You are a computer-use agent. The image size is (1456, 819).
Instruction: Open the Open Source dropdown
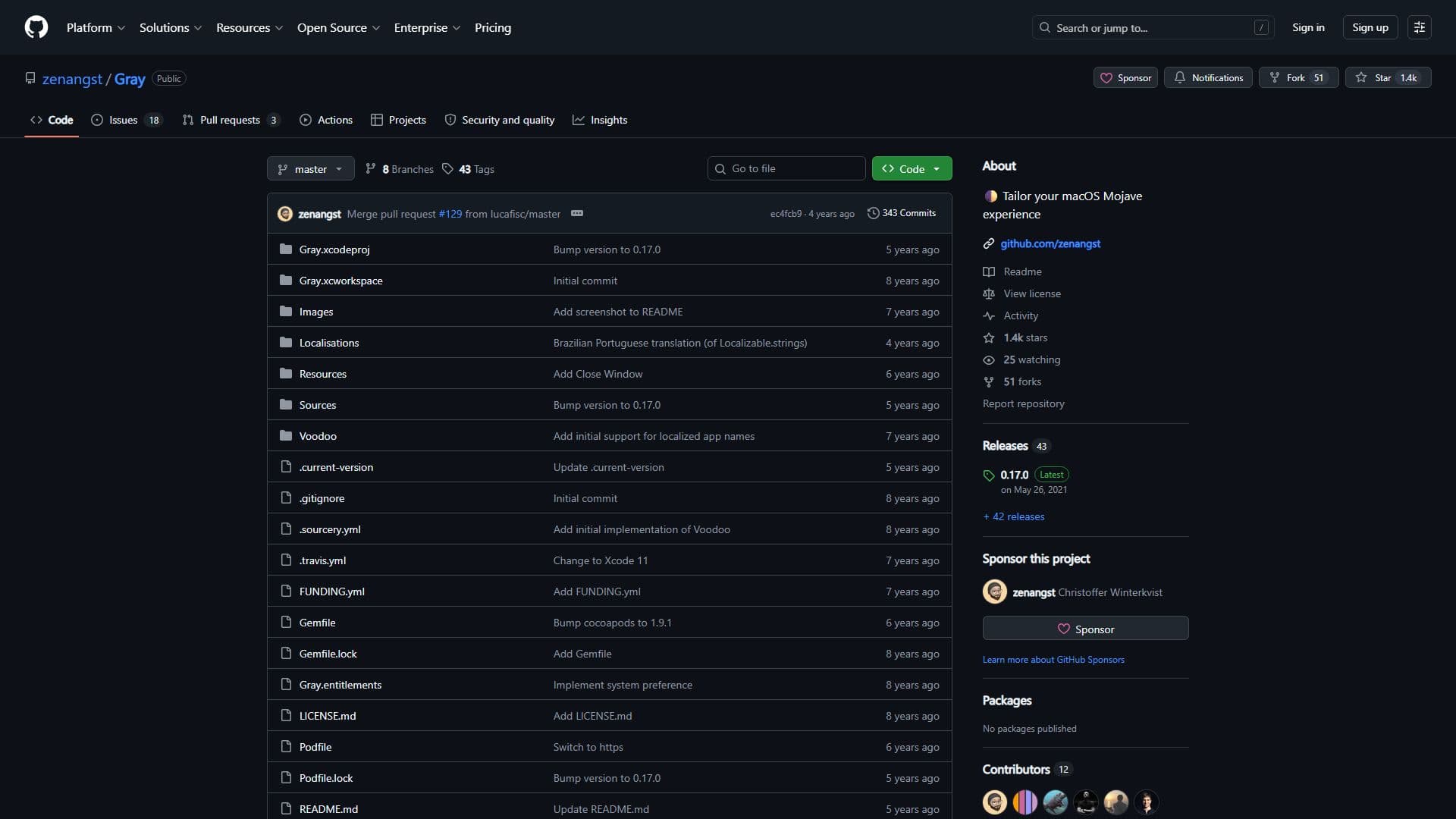[338, 27]
